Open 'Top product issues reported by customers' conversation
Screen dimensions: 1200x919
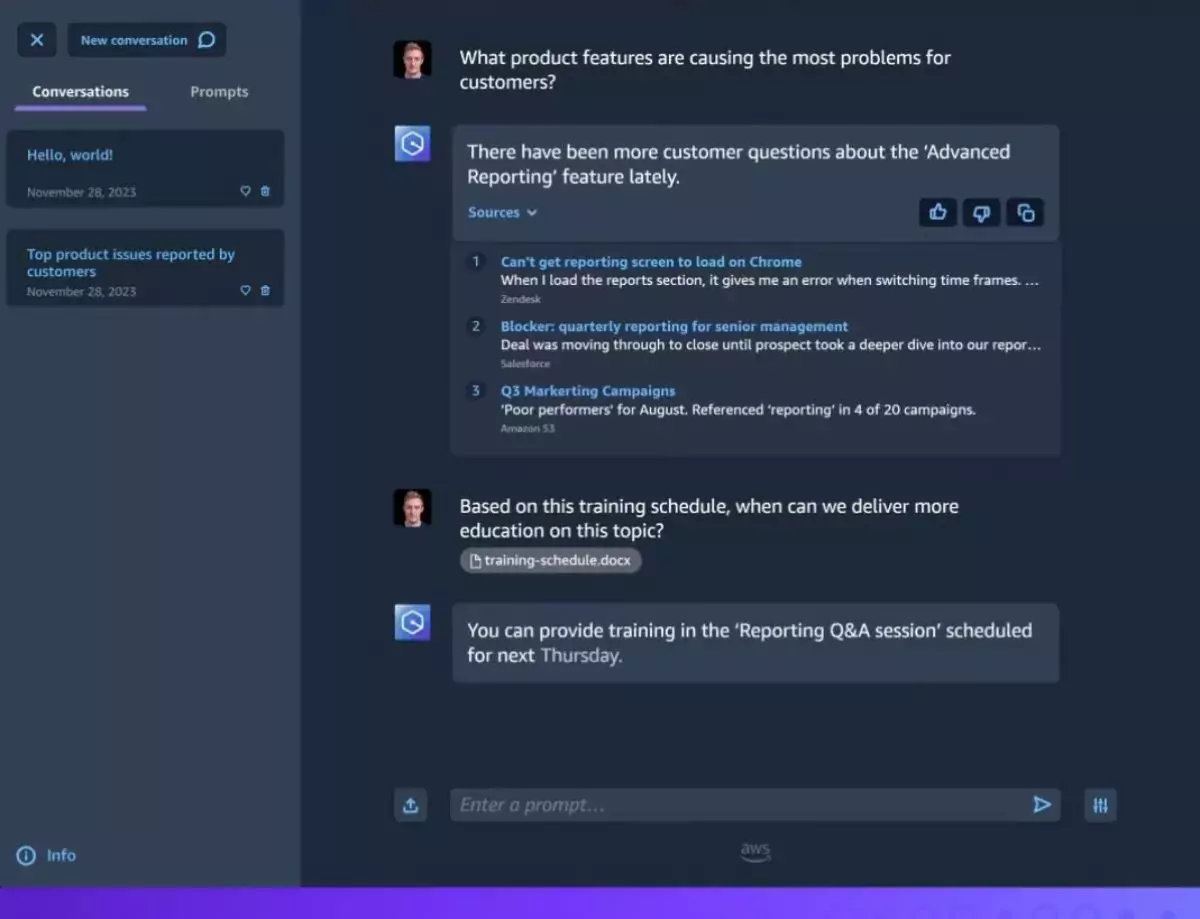click(x=145, y=268)
